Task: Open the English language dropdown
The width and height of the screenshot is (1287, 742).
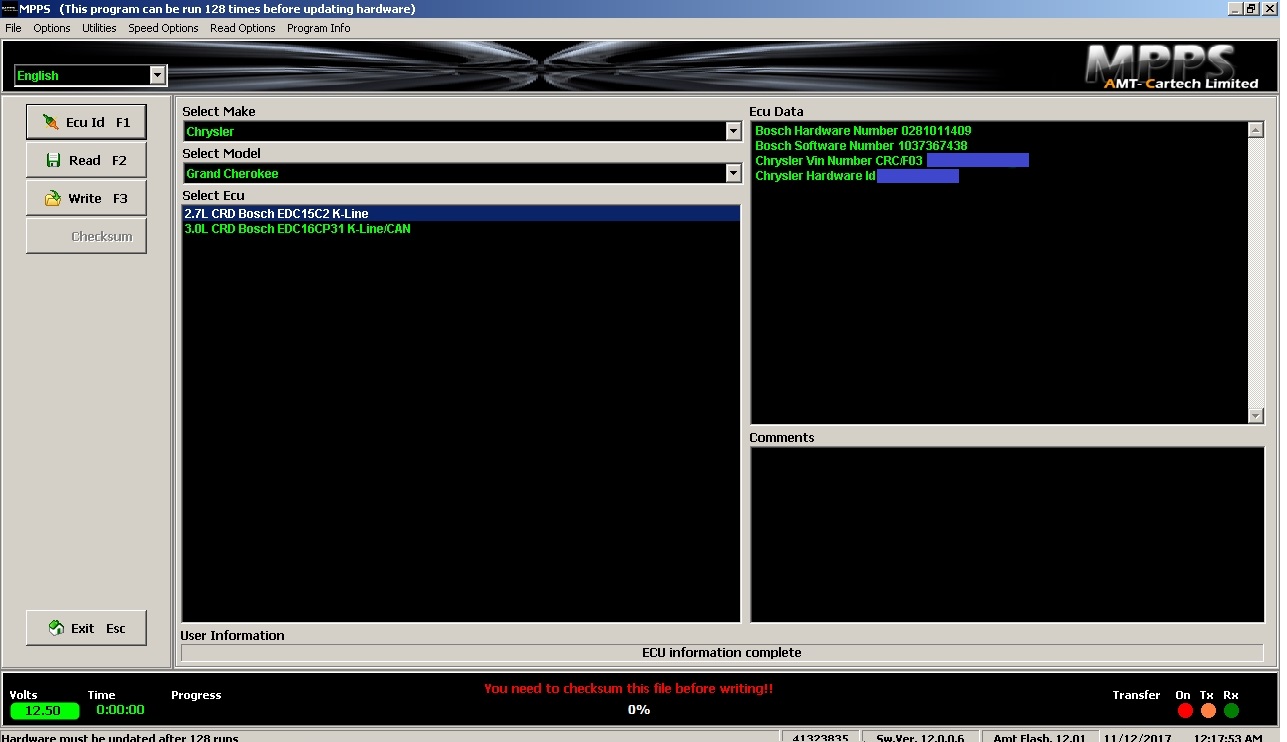Action: [x=157, y=75]
